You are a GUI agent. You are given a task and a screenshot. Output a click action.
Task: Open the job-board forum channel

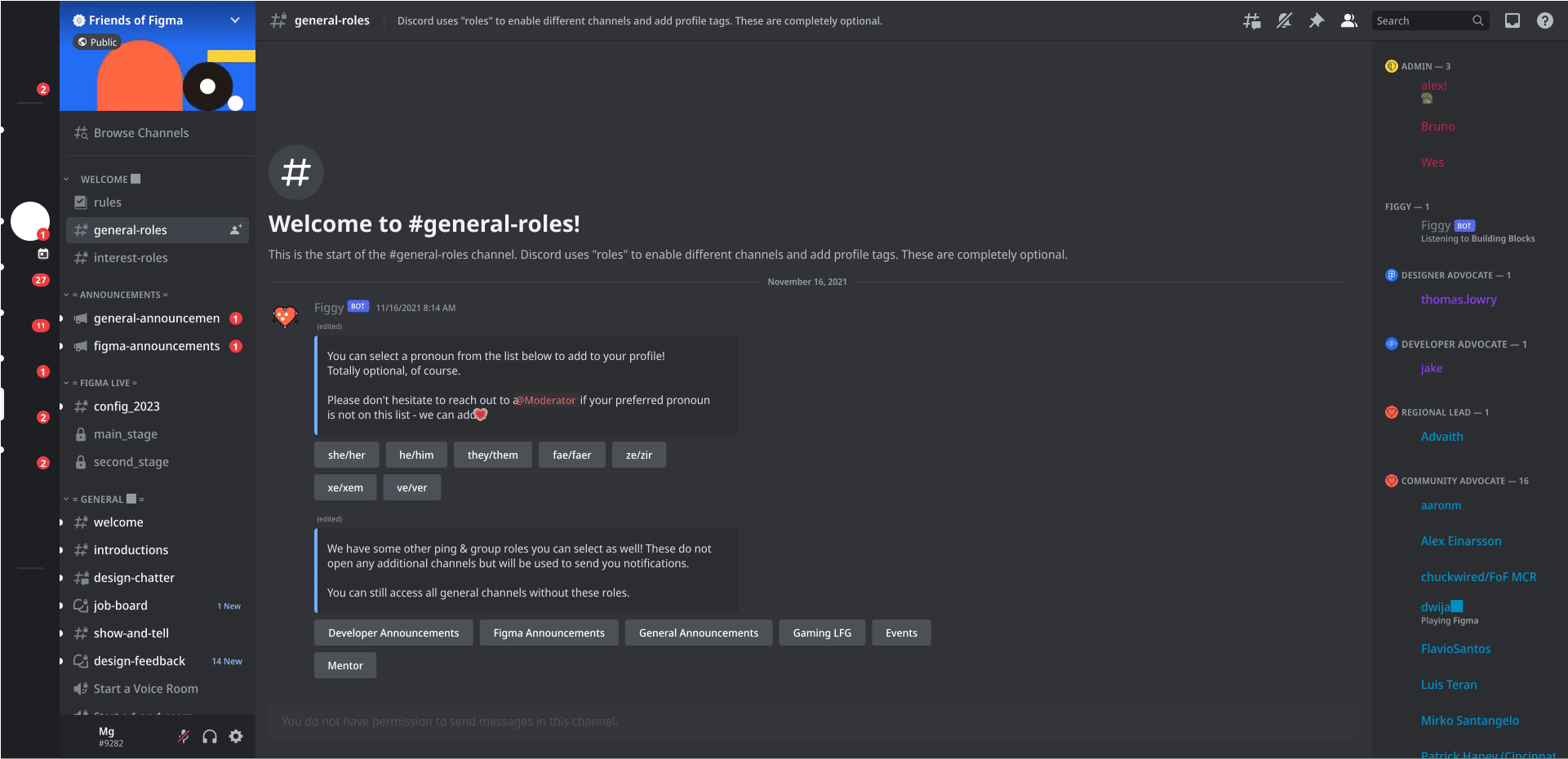click(158, 606)
